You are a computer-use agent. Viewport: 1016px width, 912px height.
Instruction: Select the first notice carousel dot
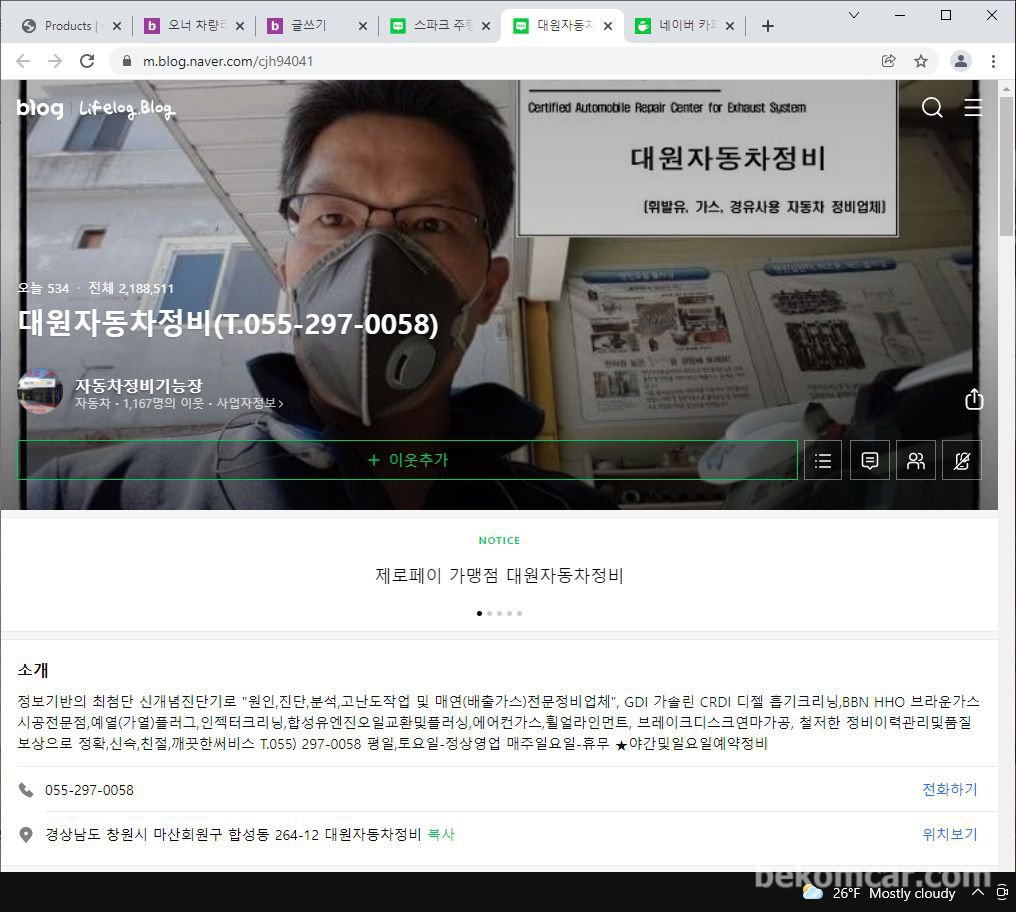479,613
